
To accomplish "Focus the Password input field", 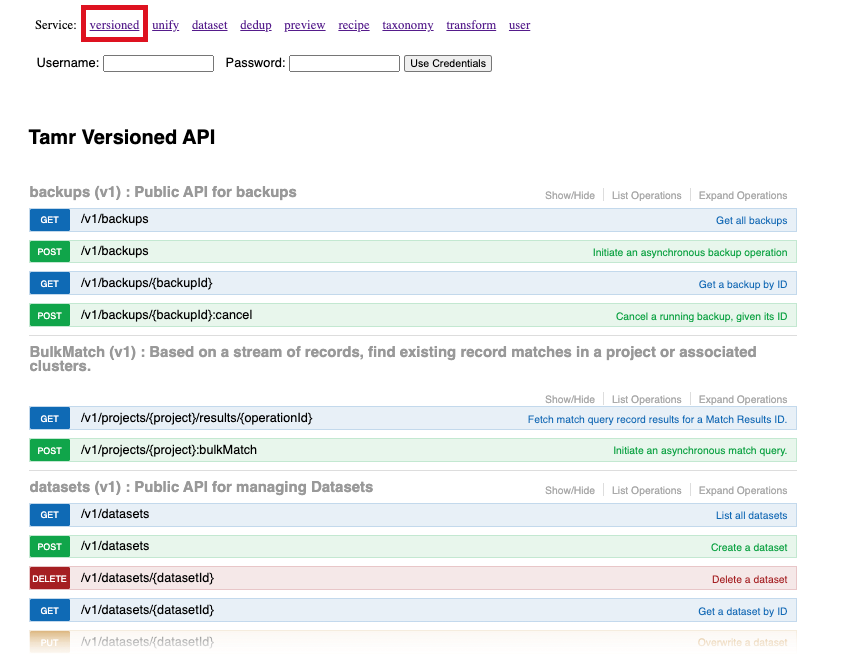I will (x=344, y=63).
